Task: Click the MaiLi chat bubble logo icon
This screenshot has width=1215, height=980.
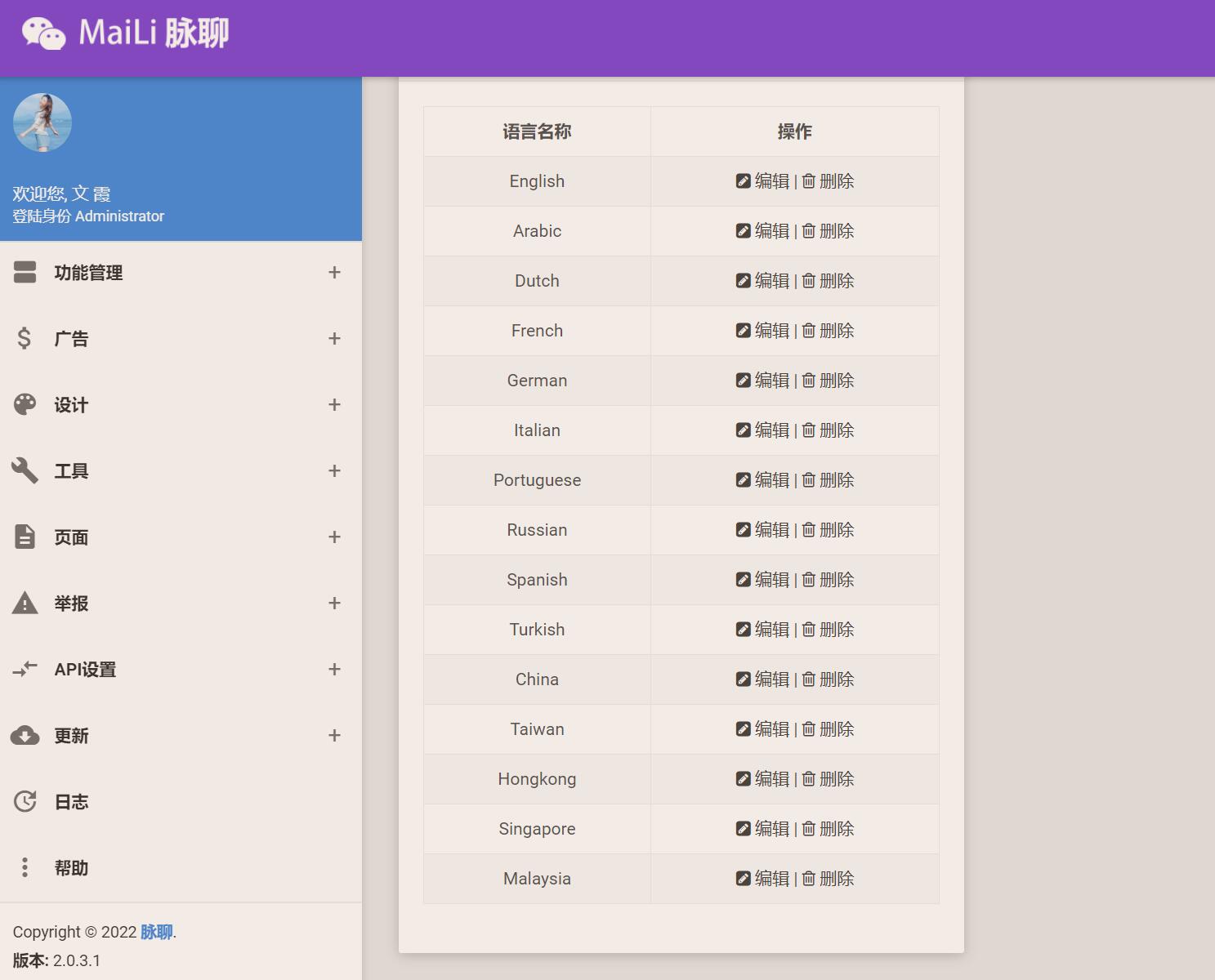Action: point(43,33)
